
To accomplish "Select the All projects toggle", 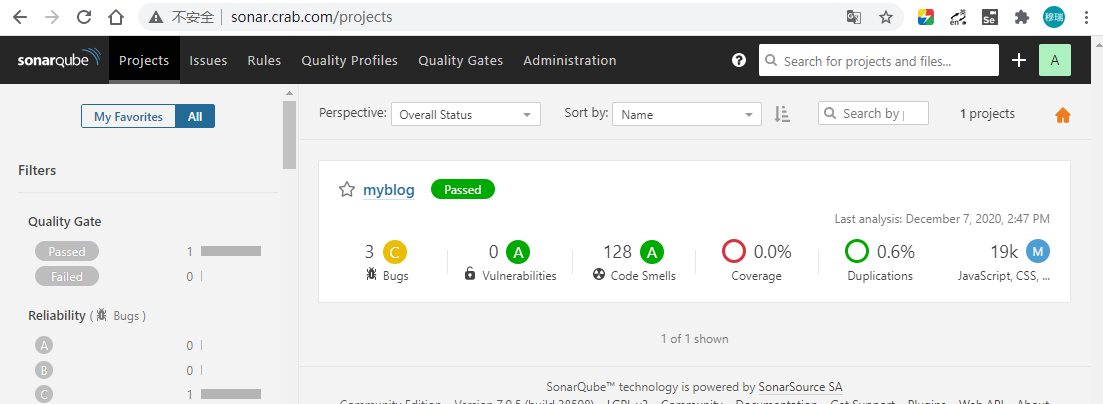I will tap(195, 117).
